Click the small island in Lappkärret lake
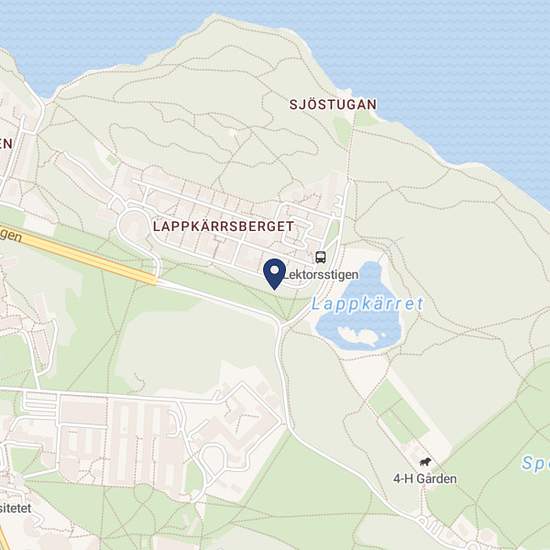This screenshot has height=550, width=550. (358, 335)
